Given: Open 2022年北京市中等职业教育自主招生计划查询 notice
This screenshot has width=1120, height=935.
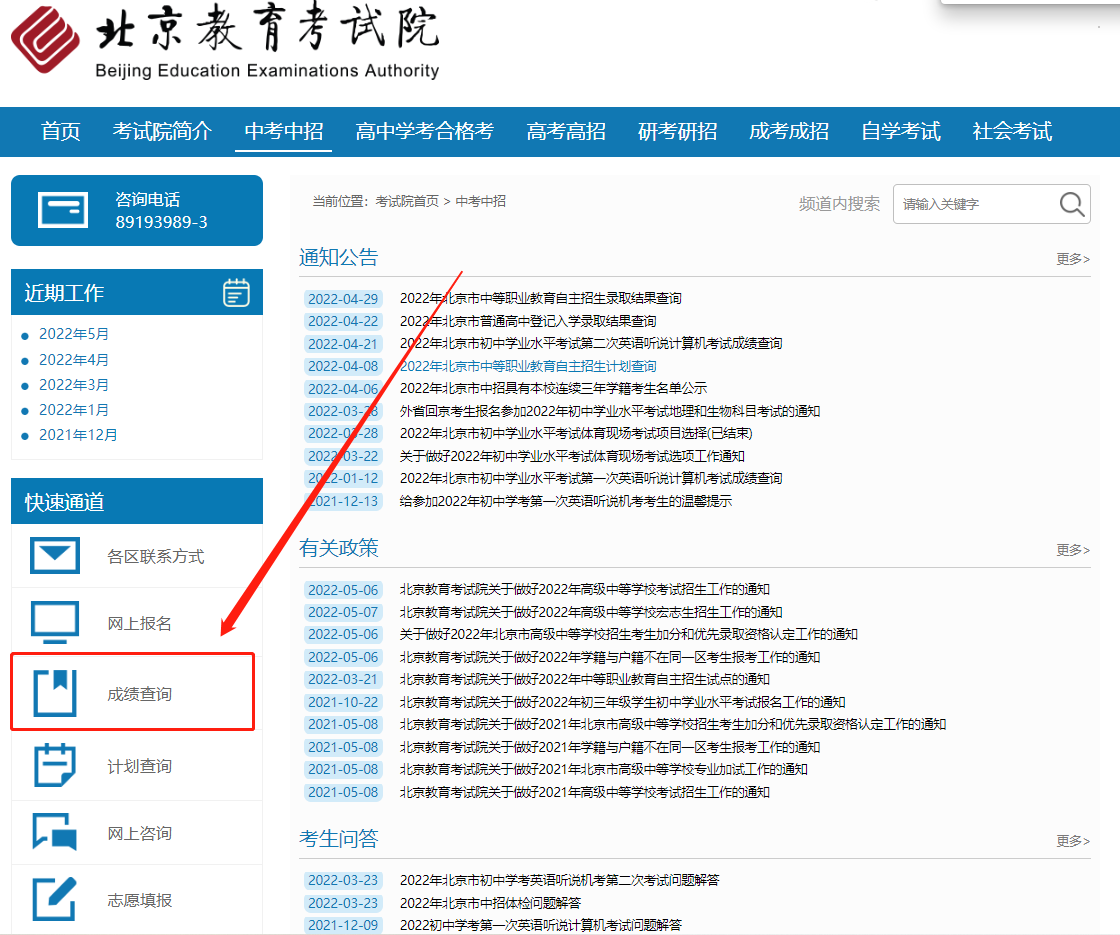Looking at the screenshot, I should (528, 366).
